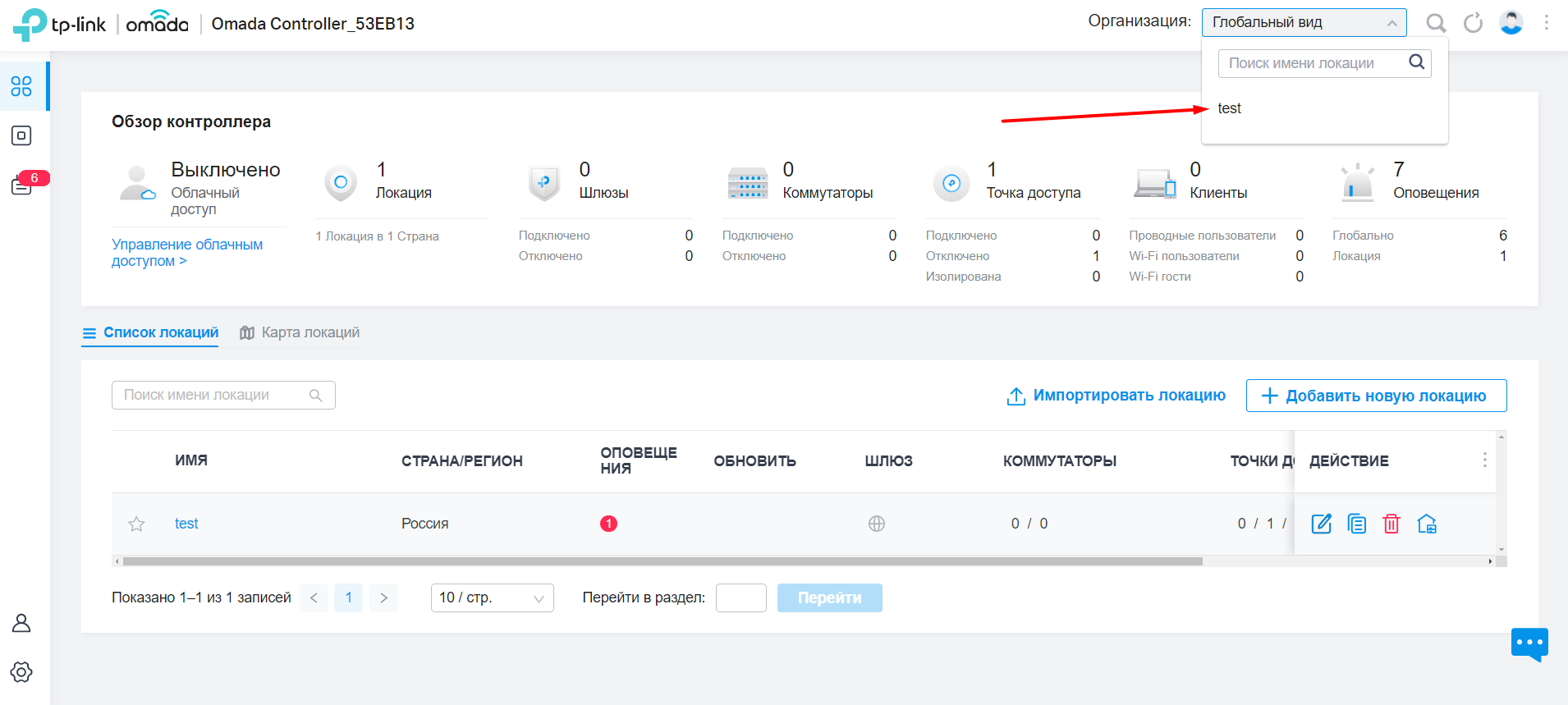This screenshot has width=1568, height=705.
Task: Open the logs icon with badge 6
Action: click(x=21, y=185)
